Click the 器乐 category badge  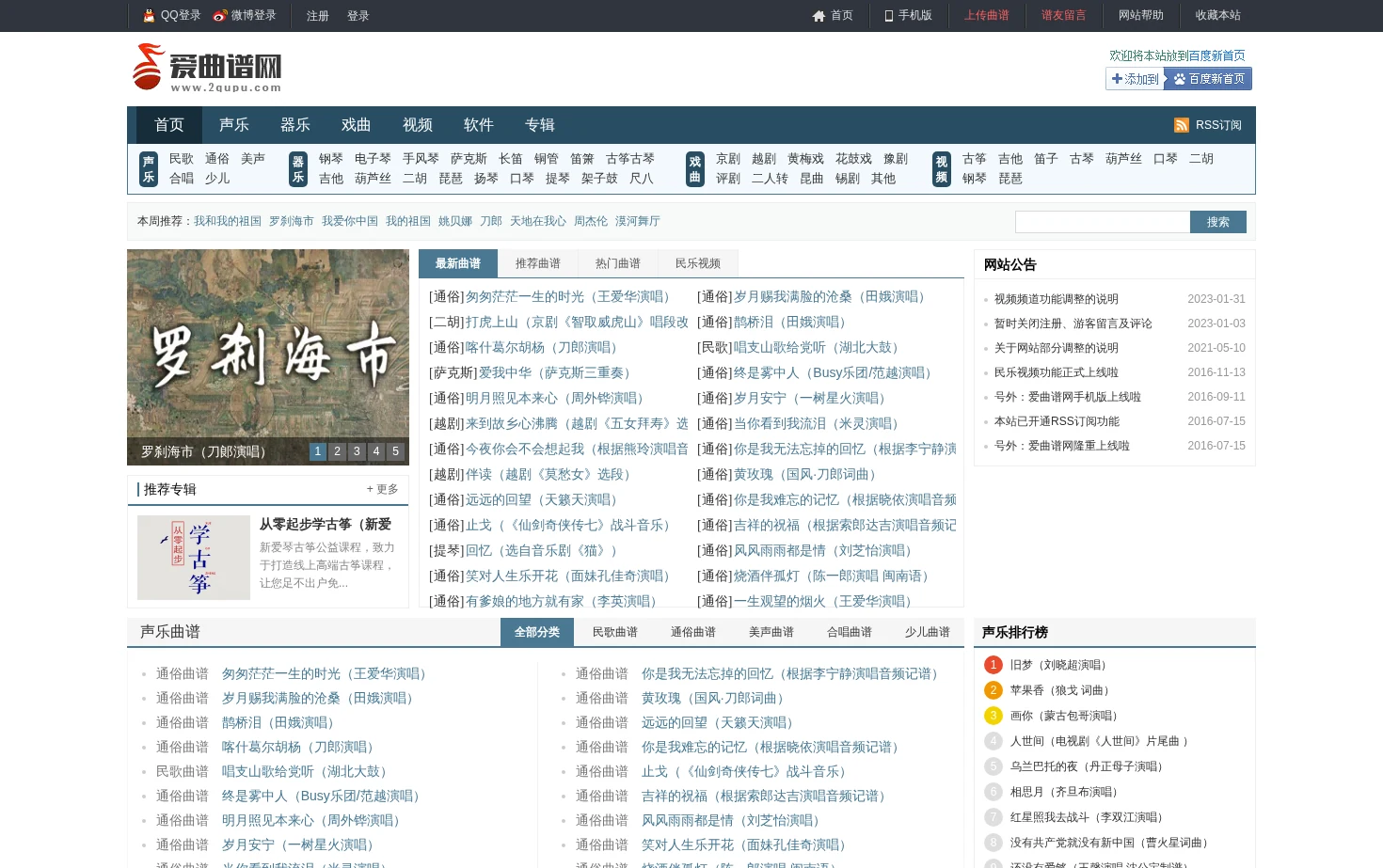tap(298, 169)
